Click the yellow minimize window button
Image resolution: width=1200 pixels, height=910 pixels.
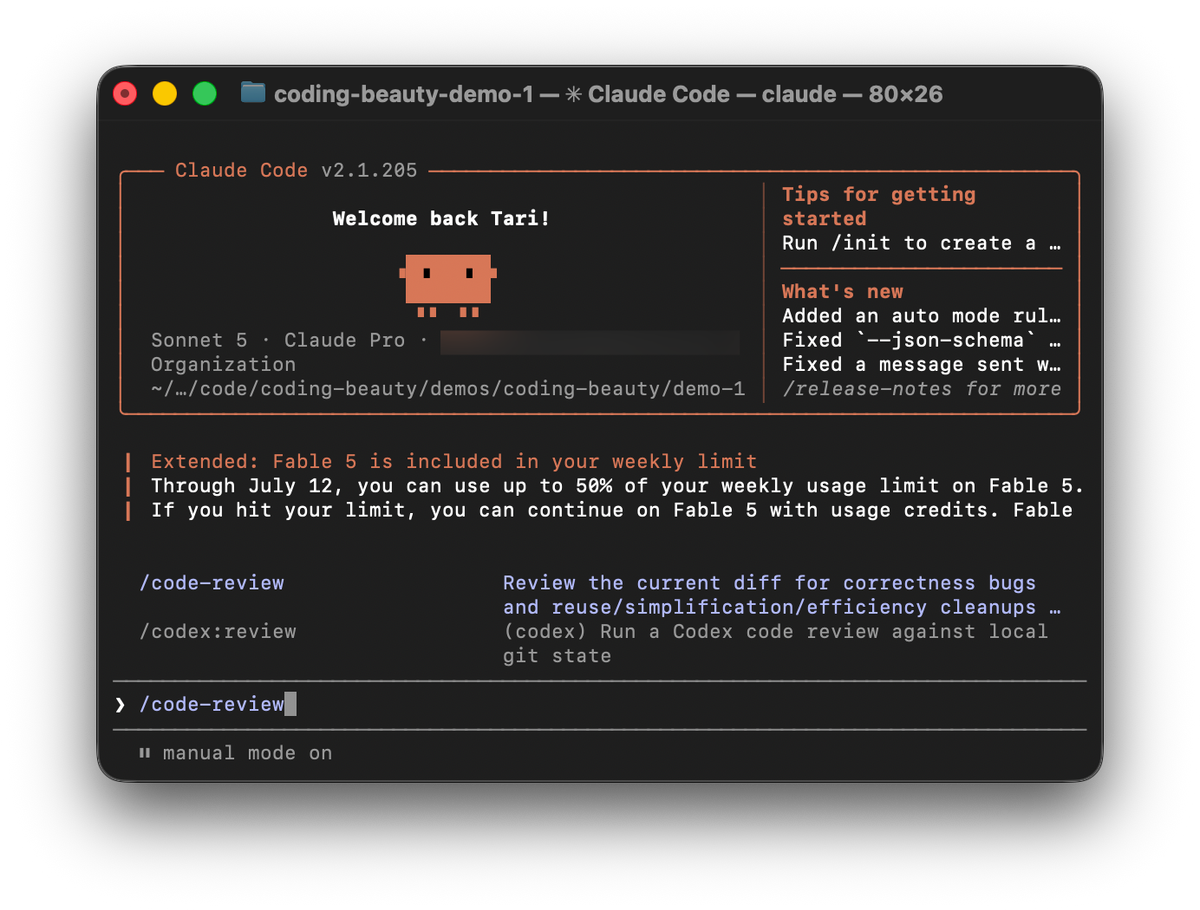click(x=164, y=94)
